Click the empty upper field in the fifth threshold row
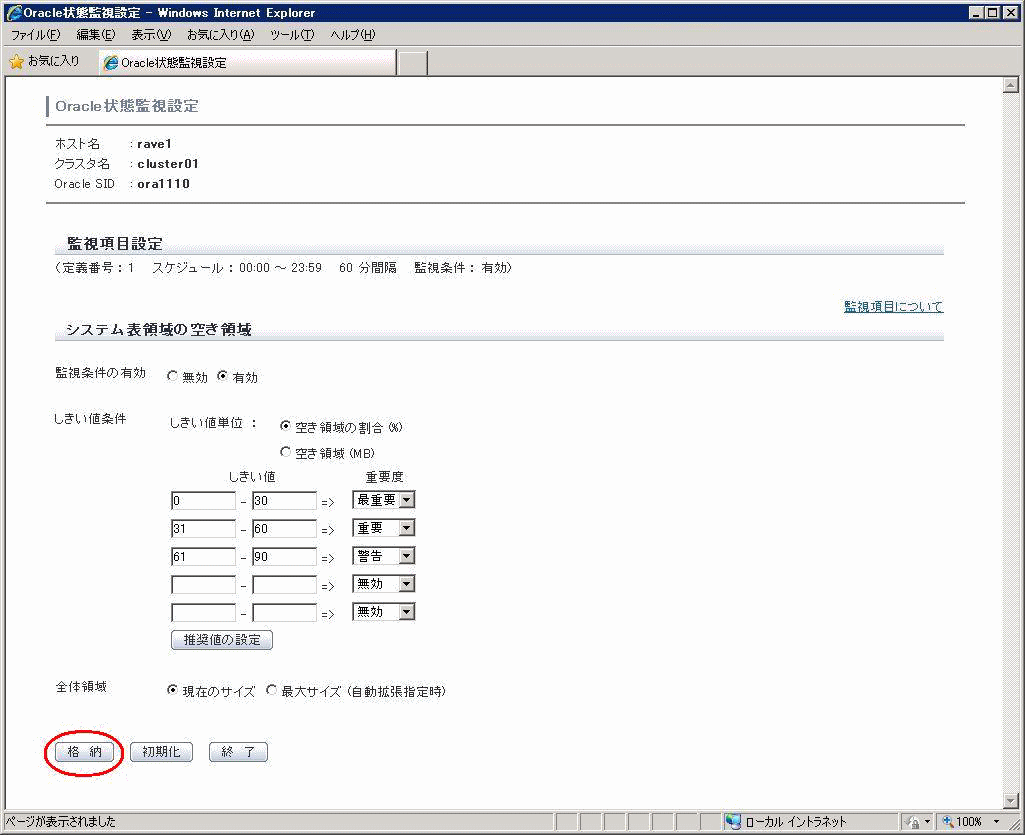The width and height of the screenshot is (1025, 835). 284,613
